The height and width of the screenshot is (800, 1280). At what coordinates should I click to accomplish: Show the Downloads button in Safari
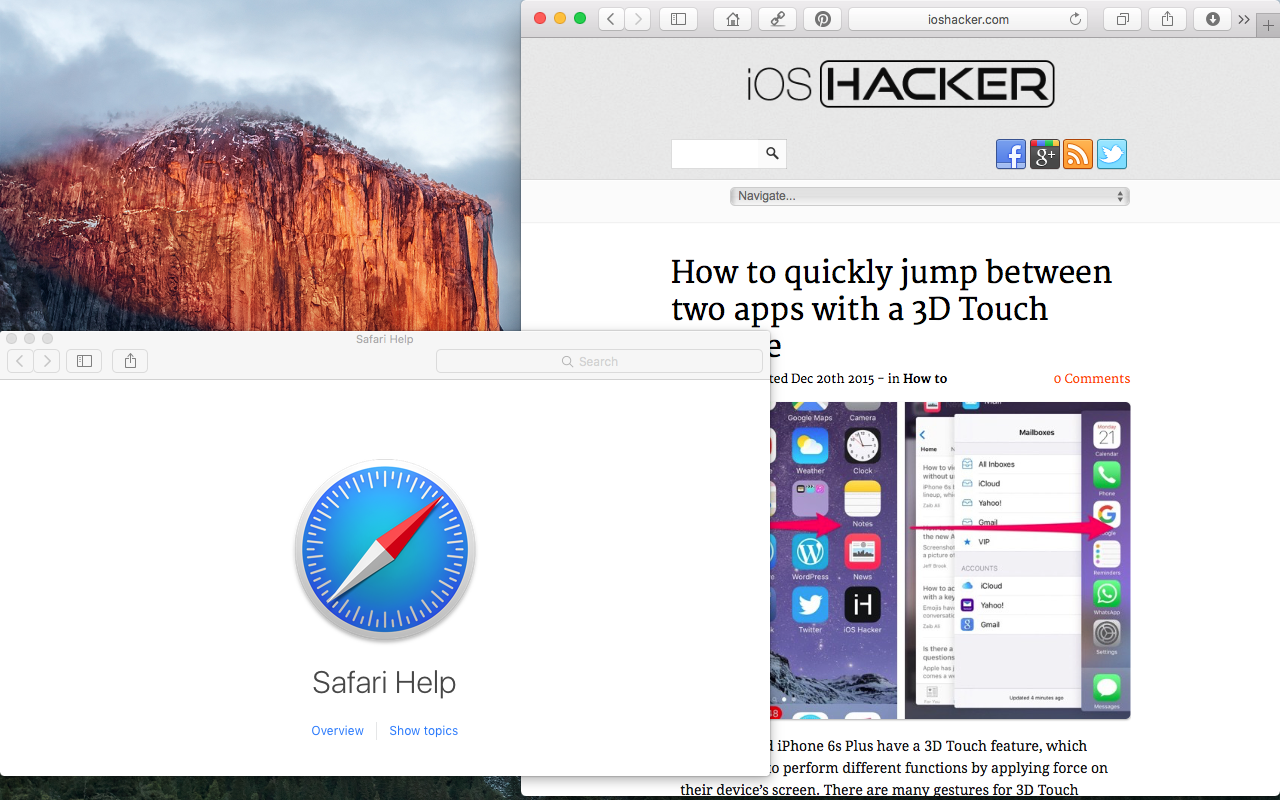1212,19
